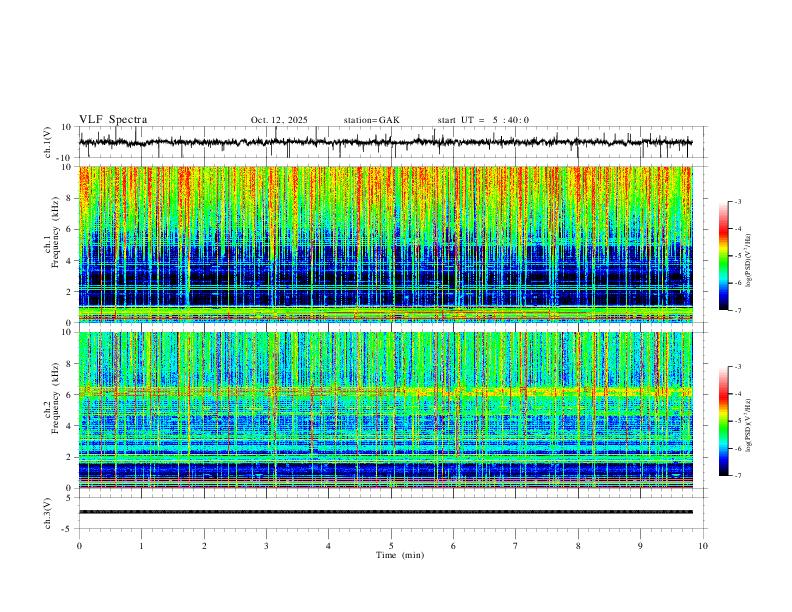
Task: Click the ch.3 black signal band
Action: coord(385,512)
